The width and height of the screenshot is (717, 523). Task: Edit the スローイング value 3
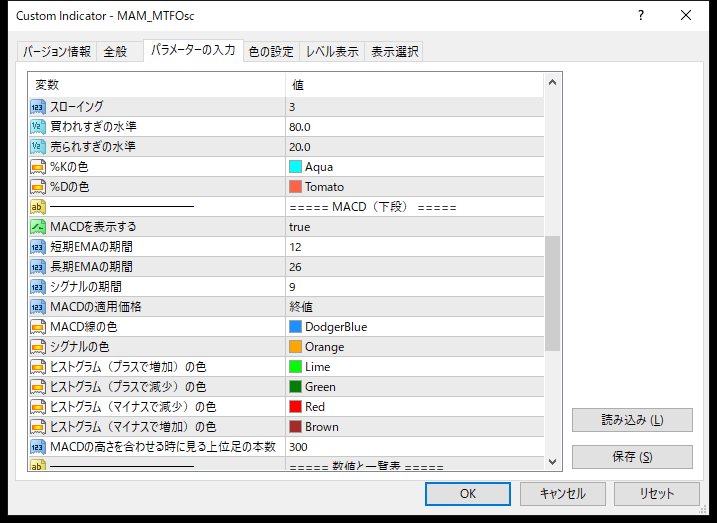[x=415, y=107]
